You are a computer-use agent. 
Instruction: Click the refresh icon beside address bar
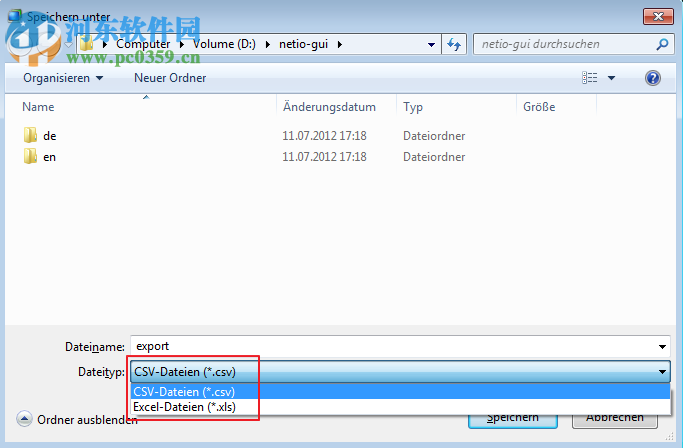454,44
